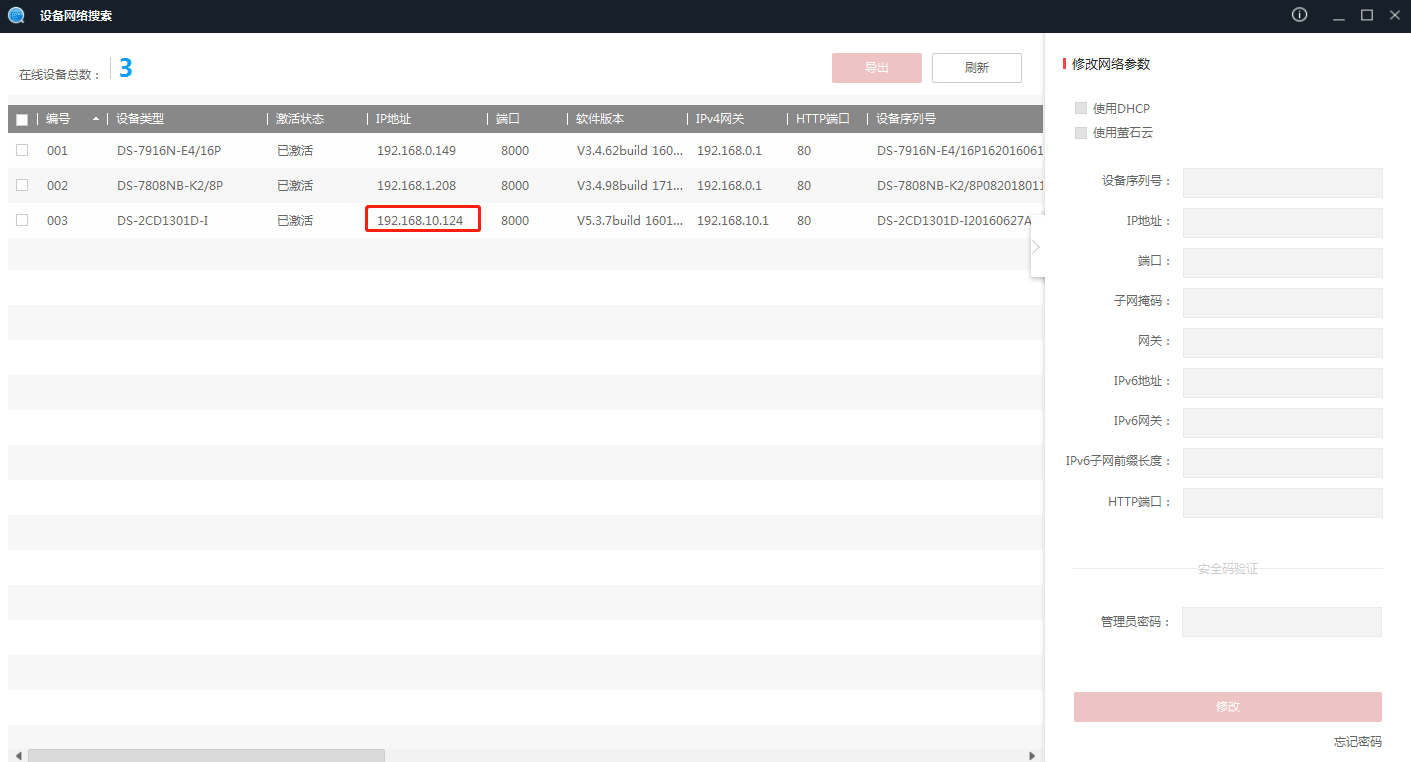Viewport: 1411px width, 762px height.
Task: Click the info icon in title bar
Action: (1299, 15)
